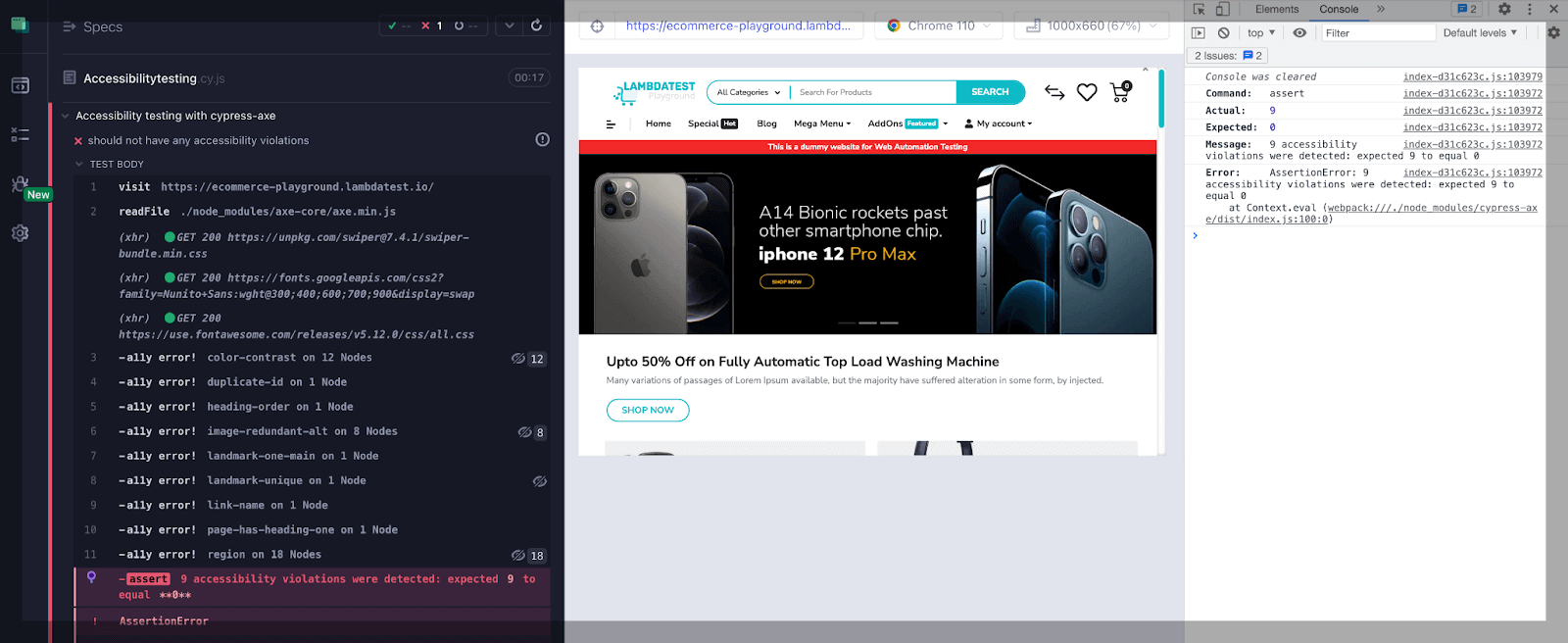This screenshot has height=643, width=1568.
Task: Open DevTools three-dot customize menu
Action: (1530, 9)
